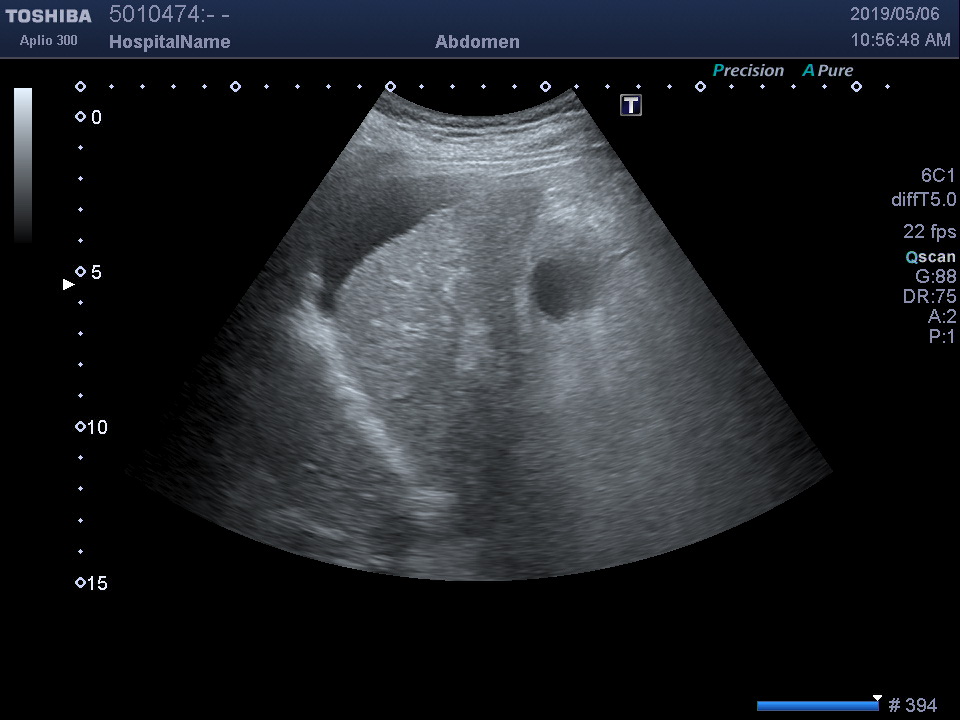Image resolution: width=960 pixels, height=720 pixels.
Task: Click the 'Qscan' label
Action: pyautogui.click(x=931, y=257)
